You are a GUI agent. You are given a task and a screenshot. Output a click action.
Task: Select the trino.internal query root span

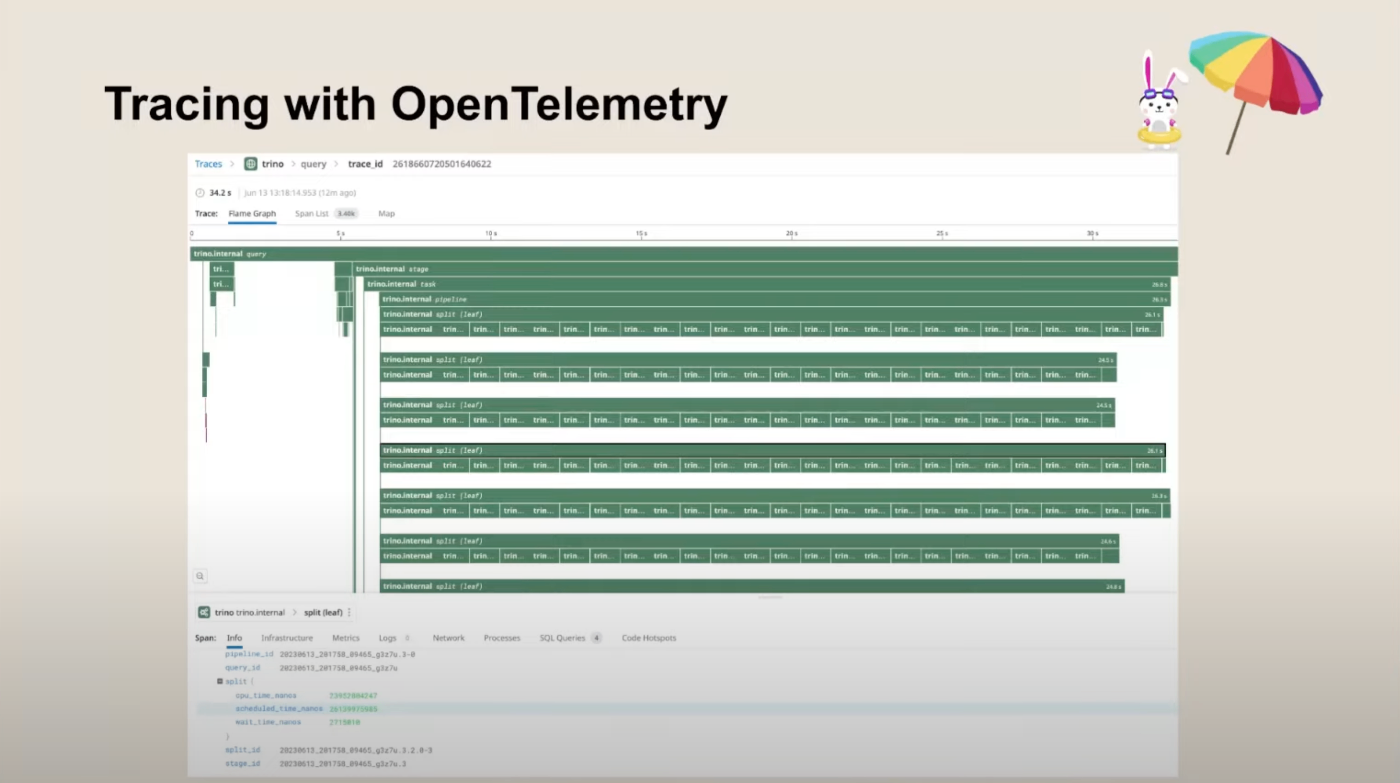tap(684, 254)
